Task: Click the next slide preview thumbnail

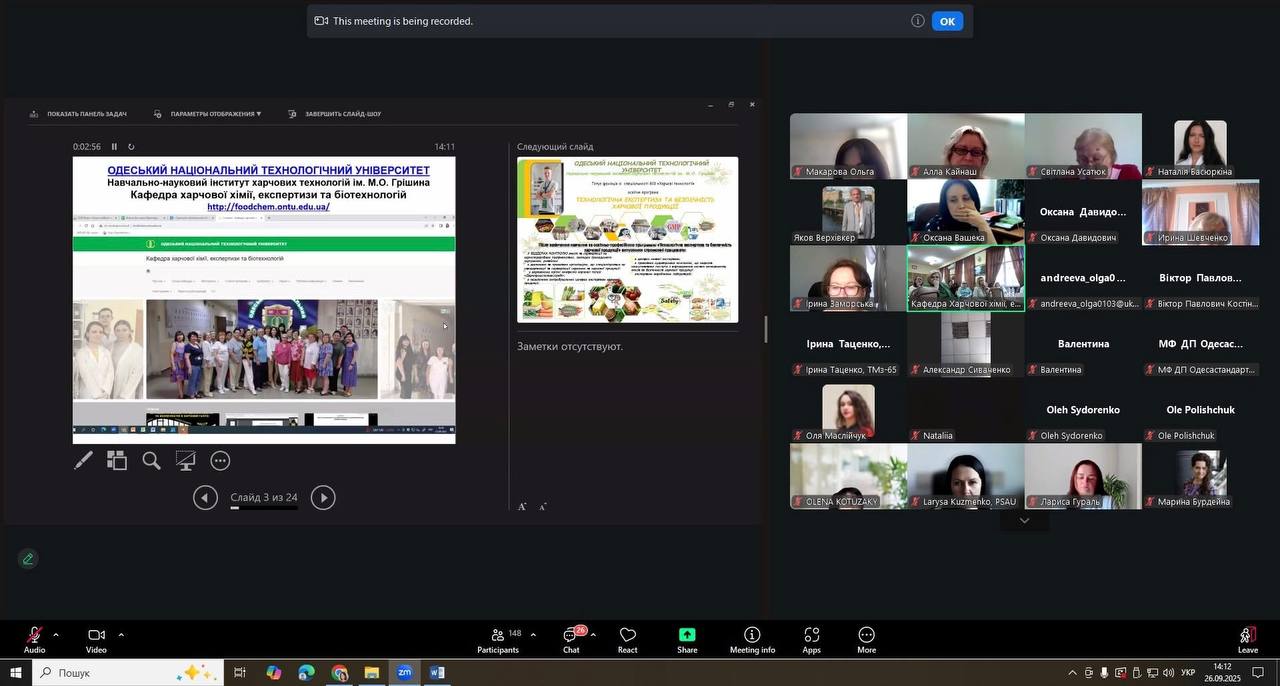Action: click(627, 240)
